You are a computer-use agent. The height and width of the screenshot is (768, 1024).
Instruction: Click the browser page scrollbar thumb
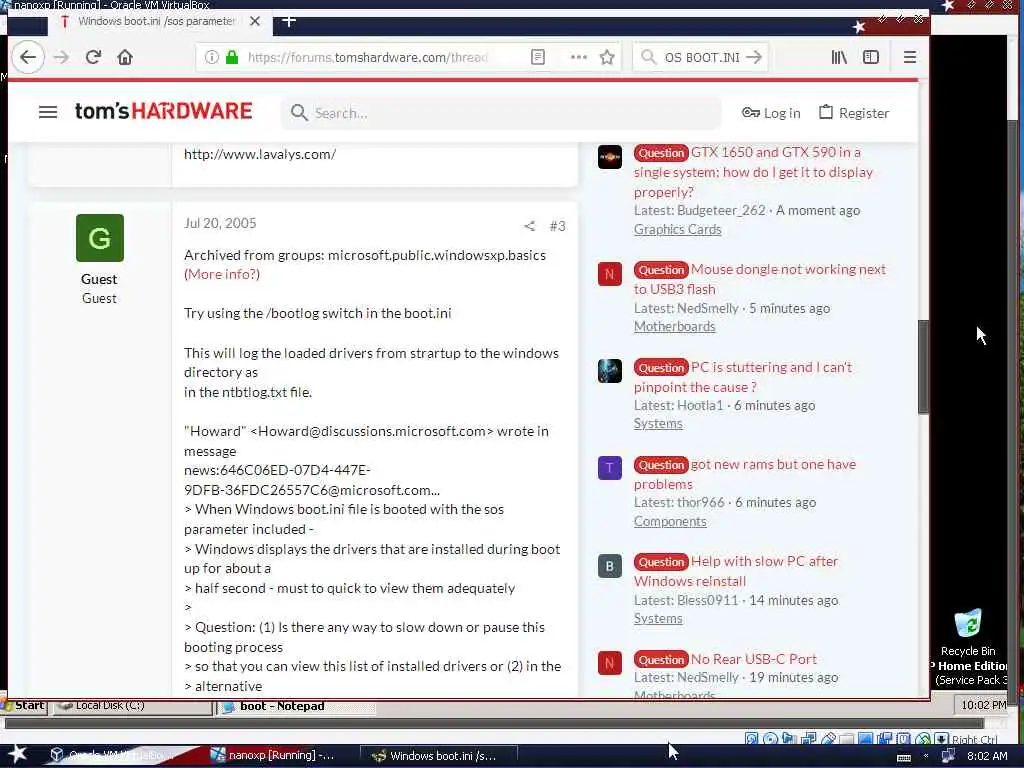(923, 367)
